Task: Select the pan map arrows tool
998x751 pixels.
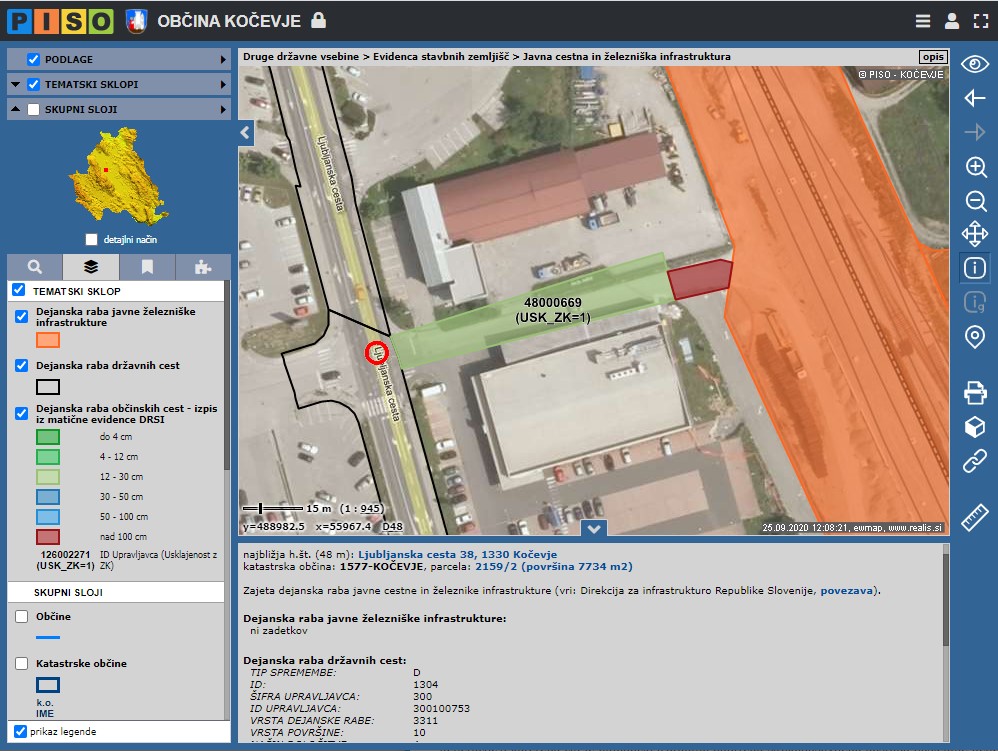Action: pyautogui.click(x=975, y=235)
